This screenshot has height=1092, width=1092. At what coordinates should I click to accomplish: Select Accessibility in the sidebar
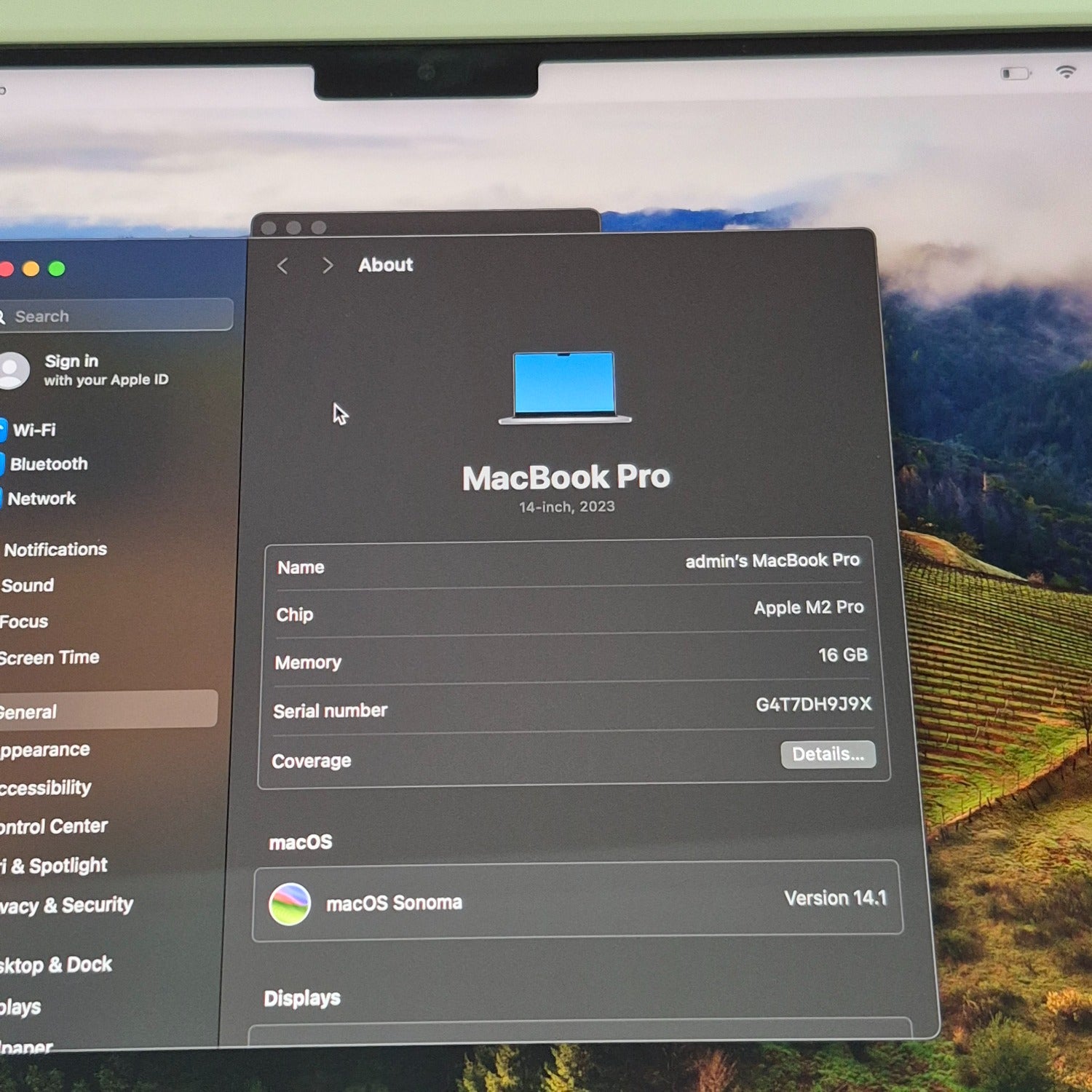coord(46,788)
